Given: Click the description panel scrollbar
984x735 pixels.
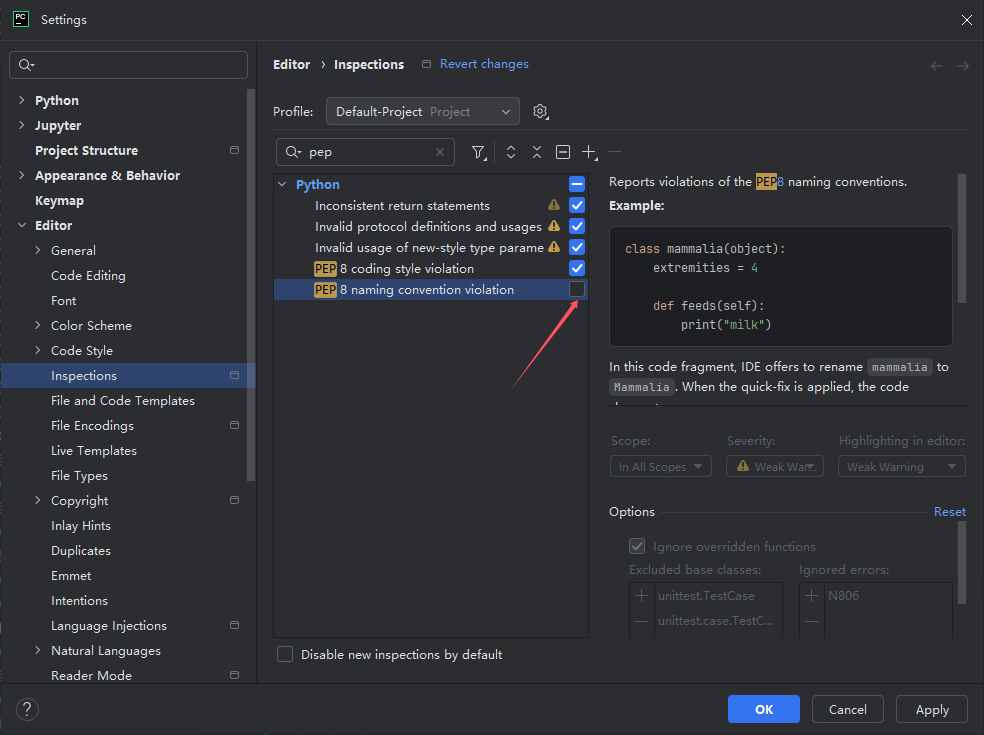Looking at the screenshot, I should [962, 238].
